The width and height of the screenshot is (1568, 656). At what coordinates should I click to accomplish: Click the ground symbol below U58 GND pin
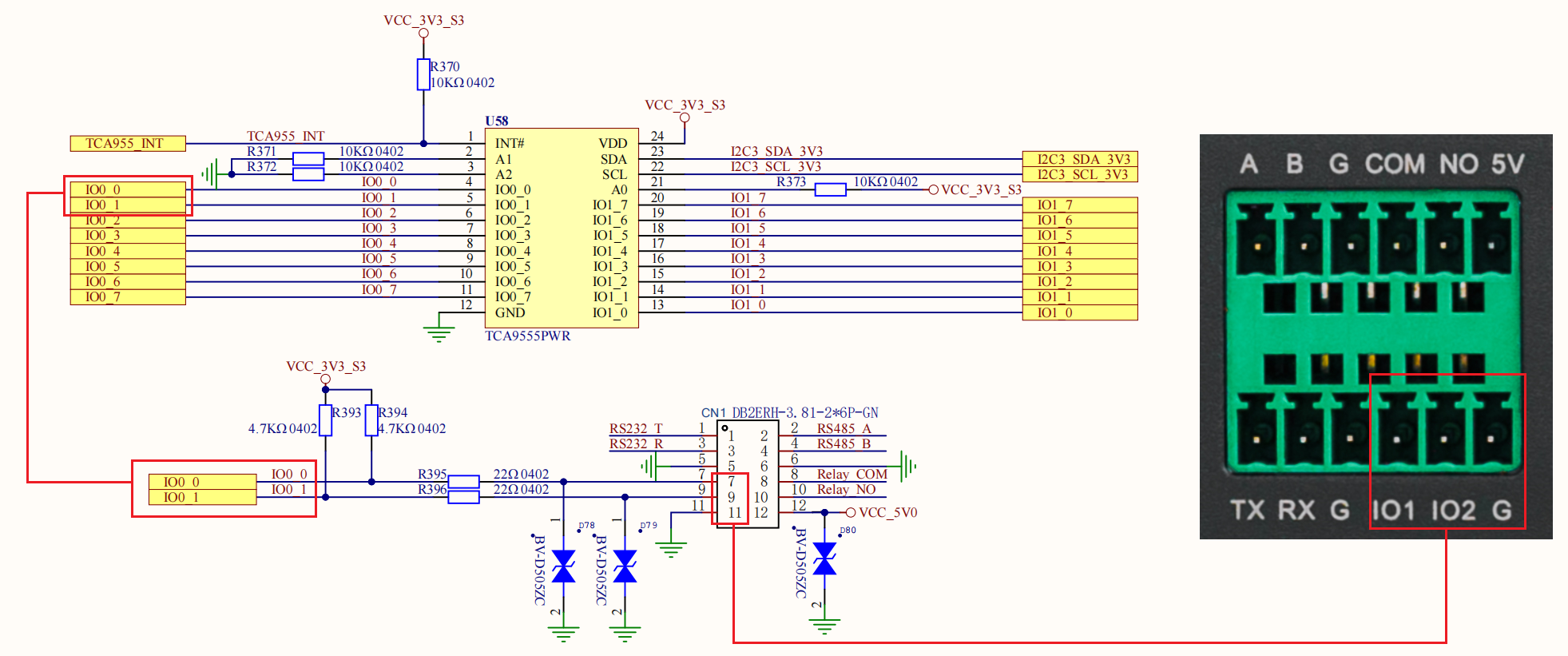coord(439,334)
